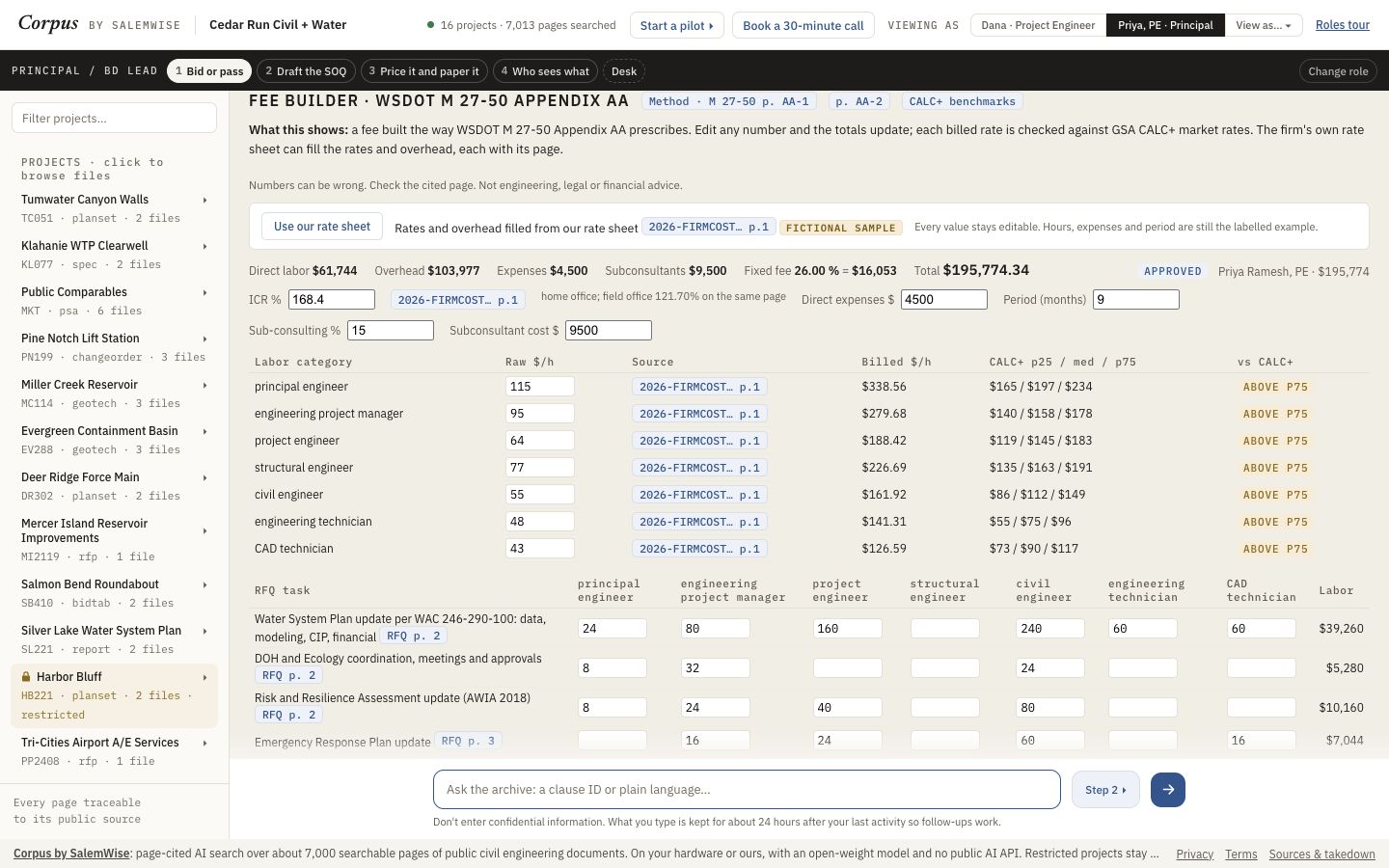Select the Tri-Cities Airport A/E Services project
Image resolution: width=1389 pixels, height=868 pixels.
114,751
